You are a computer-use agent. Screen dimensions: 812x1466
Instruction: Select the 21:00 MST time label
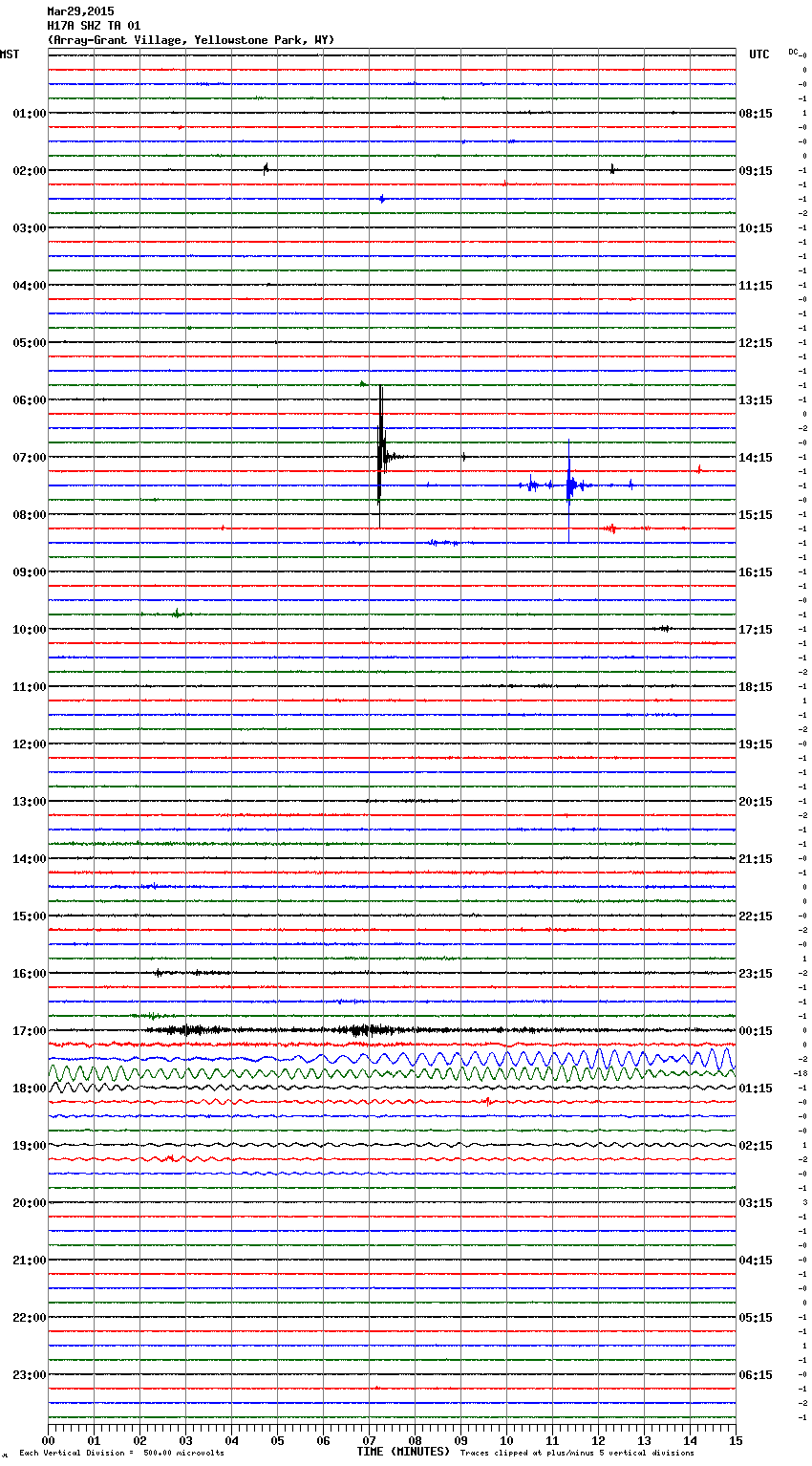coord(29,1261)
